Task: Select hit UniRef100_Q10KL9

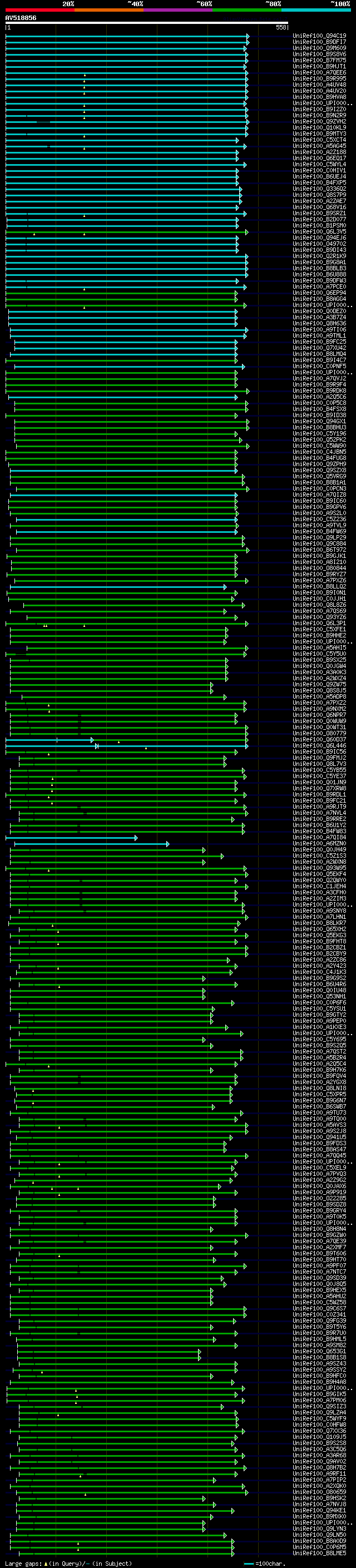Action: point(319,127)
